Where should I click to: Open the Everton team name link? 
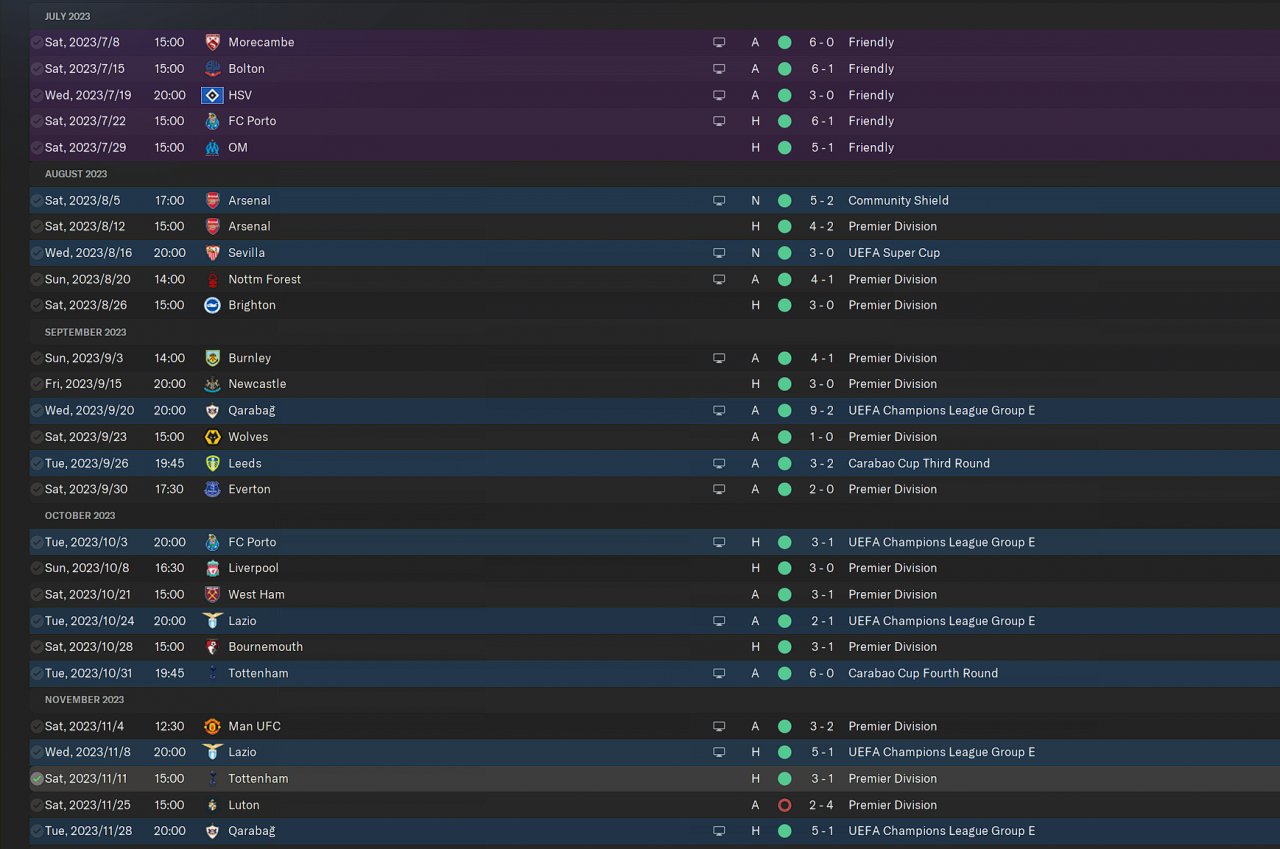tap(249, 489)
